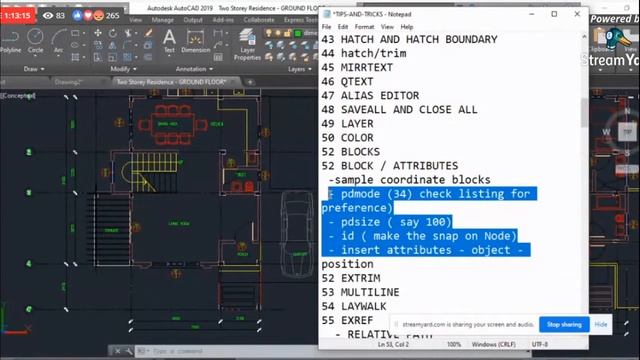Open the Arc tool dropdown arrow
This screenshot has height=360, width=640.
pyautogui.click(x=58, y=56)
